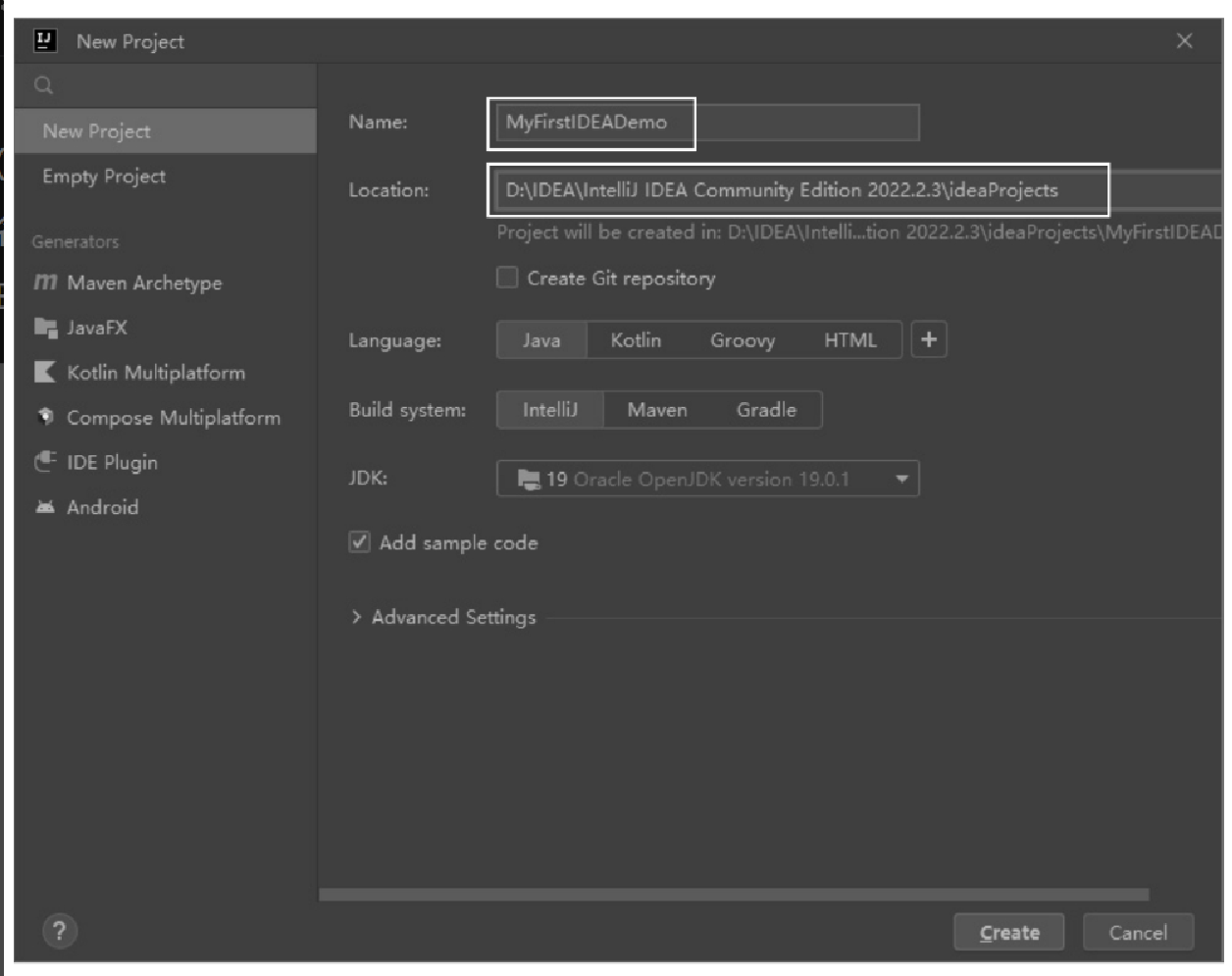The width and height of the screenshot is (1232, 976).
Task: Select Android generator
Action: pyautogui.click(x=166, y=507)
